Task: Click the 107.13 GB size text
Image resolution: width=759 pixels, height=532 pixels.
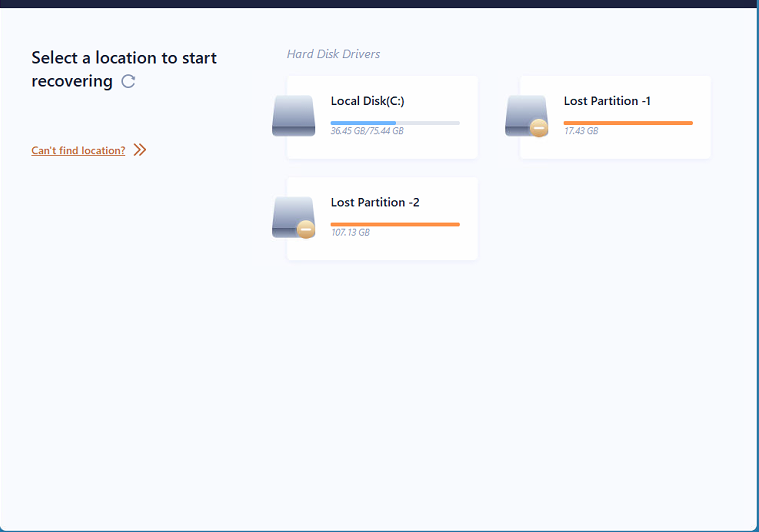Action: coord(350,232)
